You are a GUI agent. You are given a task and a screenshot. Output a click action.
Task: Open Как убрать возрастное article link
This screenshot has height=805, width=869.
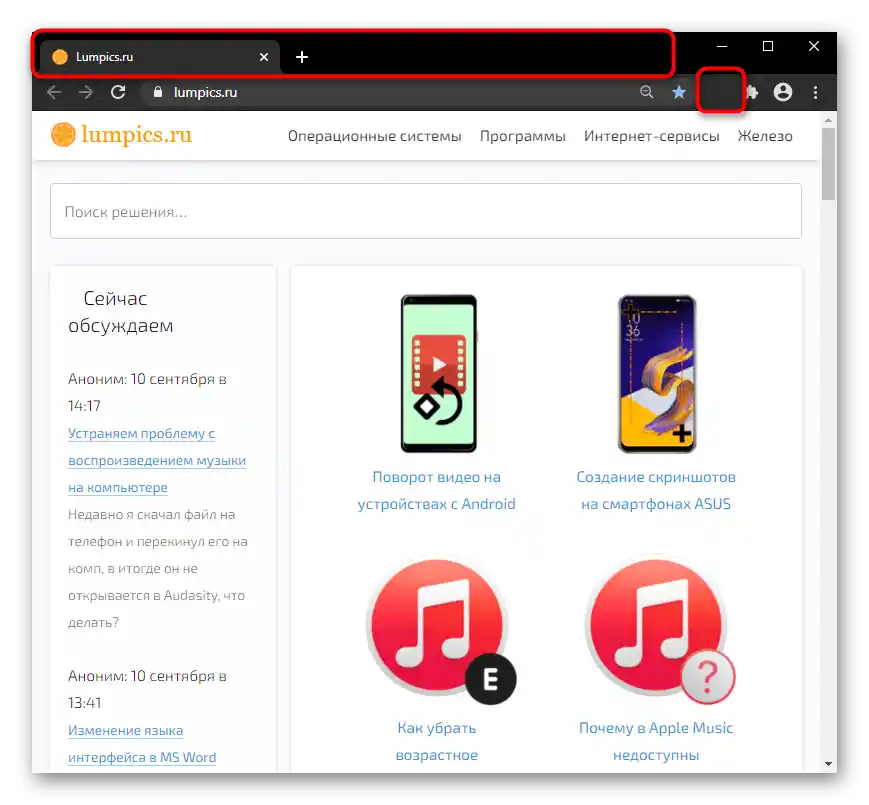pos(437,741)
